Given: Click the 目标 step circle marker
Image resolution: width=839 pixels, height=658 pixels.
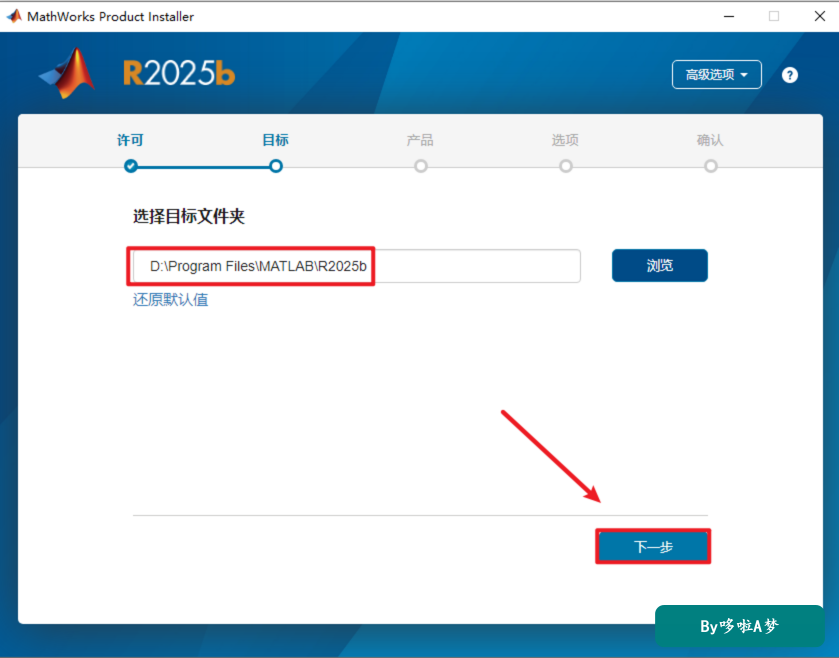Looking at the screenshot, I should point(276,166).
